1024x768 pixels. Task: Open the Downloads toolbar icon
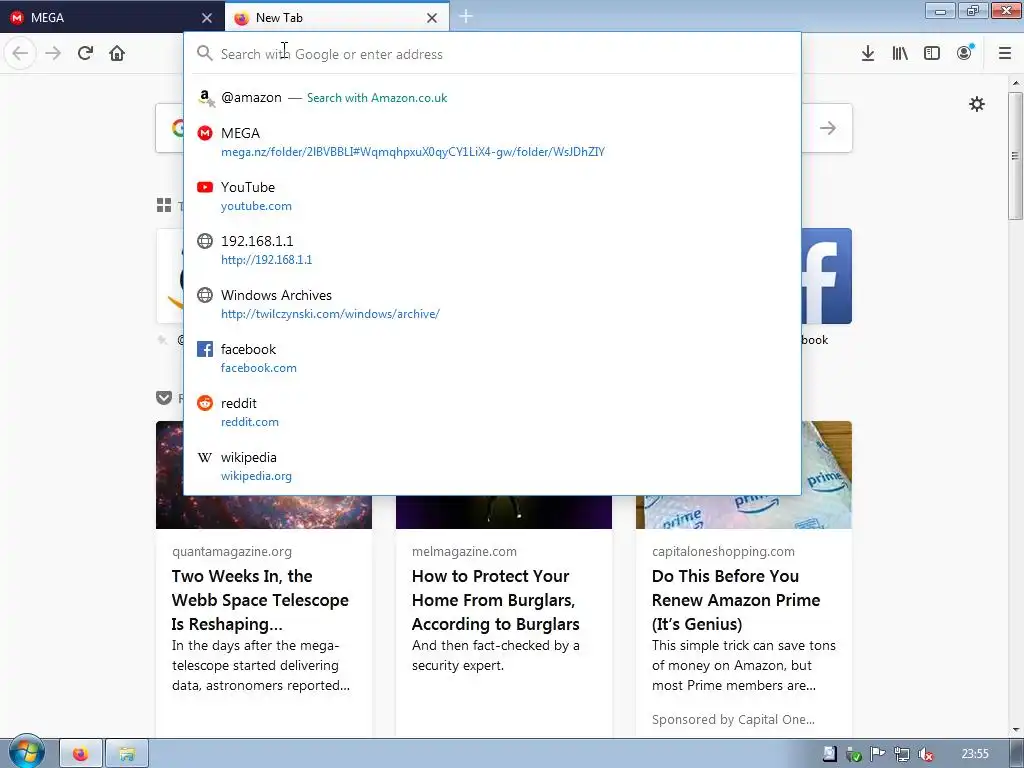pyautogui.click(x=868, y=54)
